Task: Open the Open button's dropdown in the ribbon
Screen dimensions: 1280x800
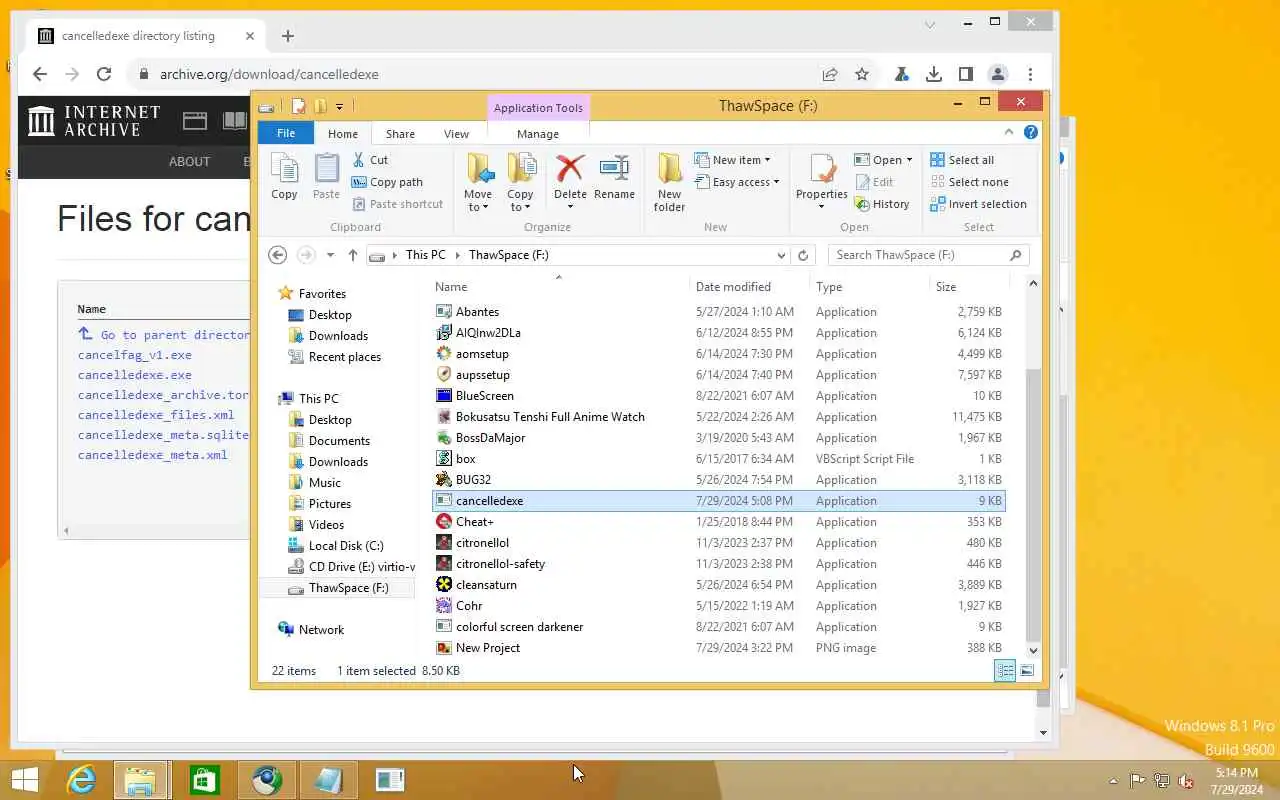Action: (909, 160)
